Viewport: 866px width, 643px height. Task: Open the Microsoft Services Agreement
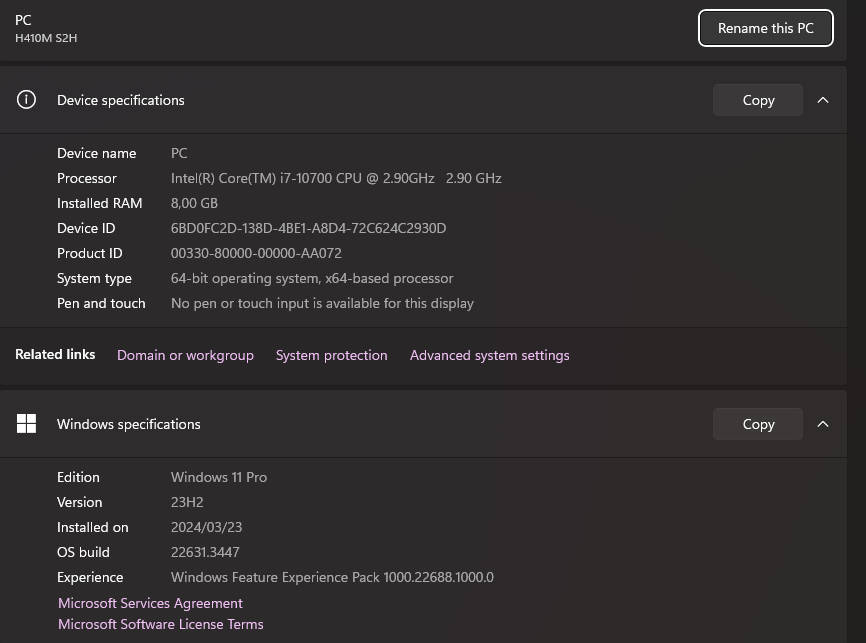click(x=150, y=603)
